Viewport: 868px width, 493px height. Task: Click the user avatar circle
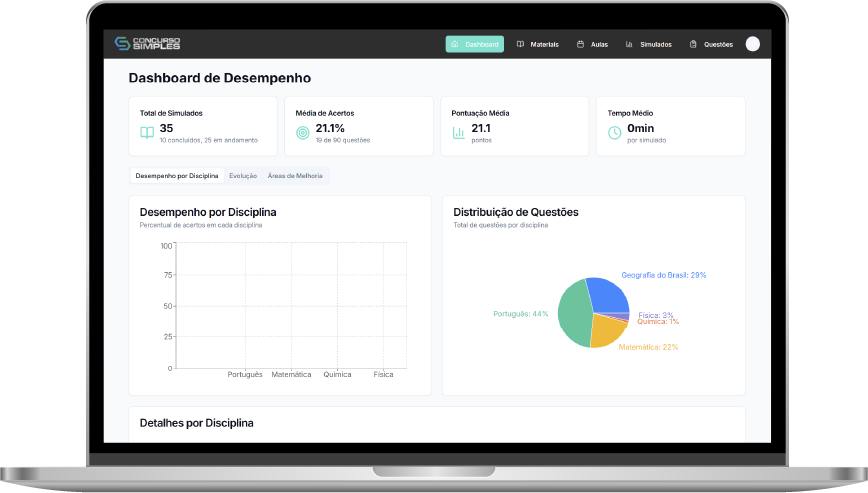[752, 44]
